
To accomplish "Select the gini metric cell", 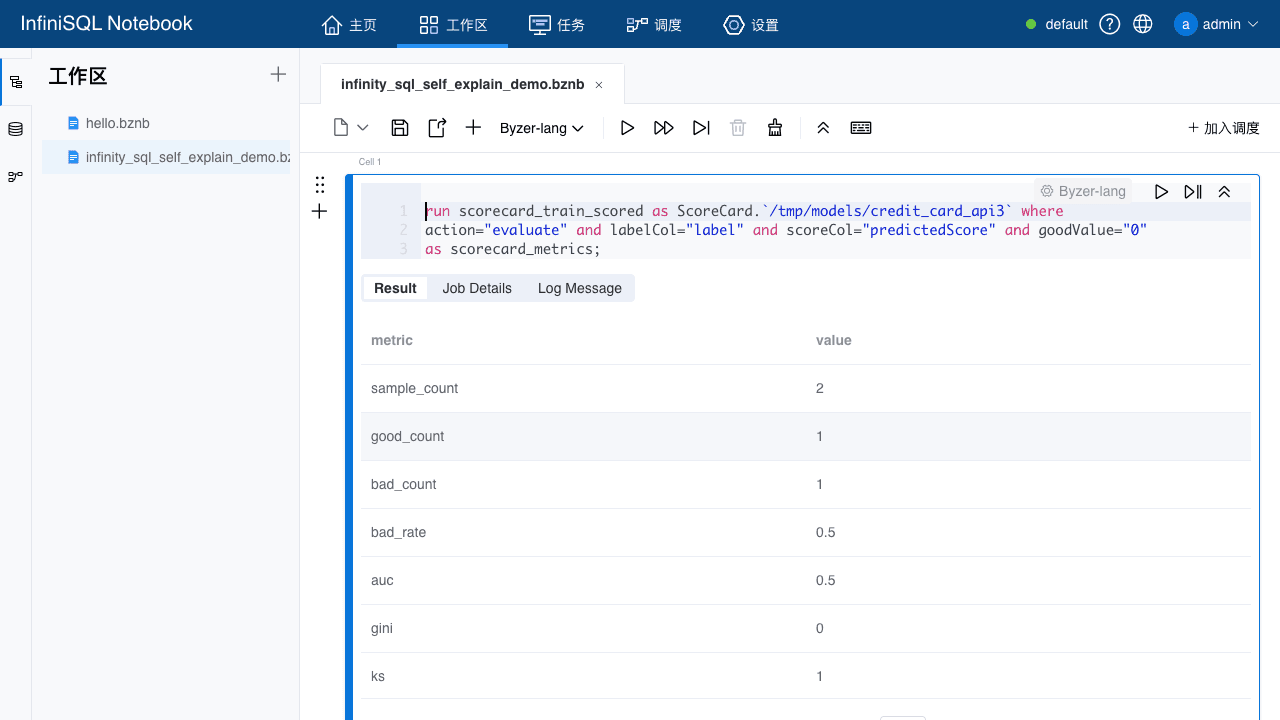I will coord(382,628).
